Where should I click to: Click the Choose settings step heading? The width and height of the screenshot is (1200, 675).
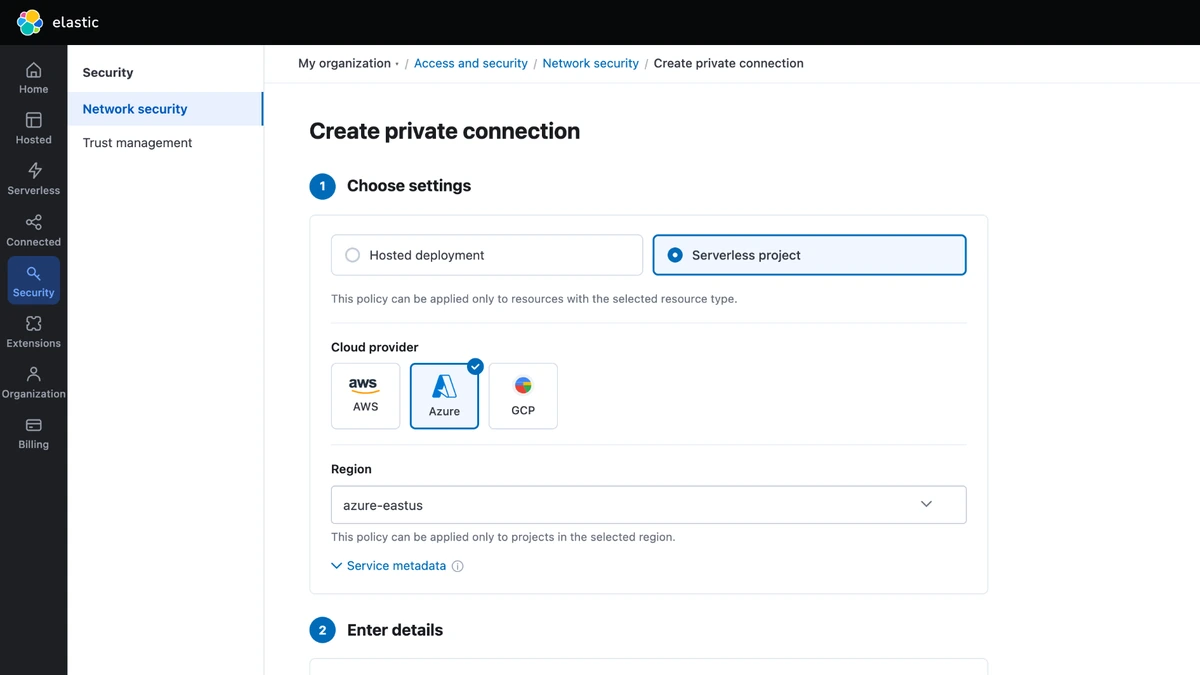(x=409, y=186)
